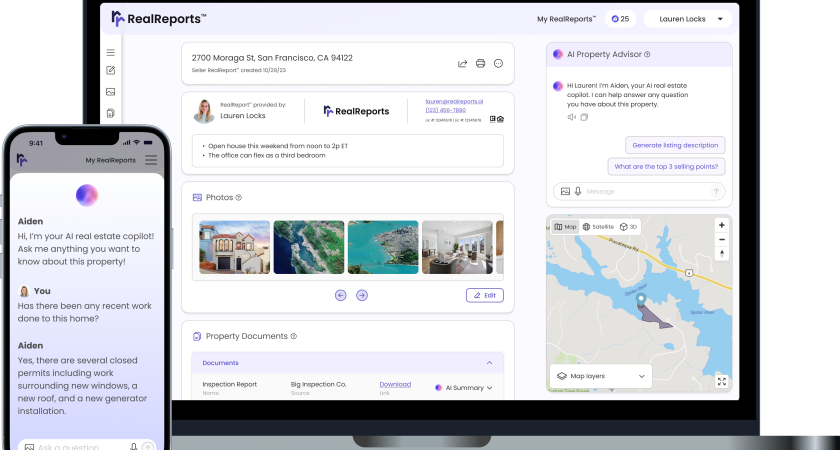Download the Inspection Report
This screenshot has width=840, height=450.
[395, 385]
